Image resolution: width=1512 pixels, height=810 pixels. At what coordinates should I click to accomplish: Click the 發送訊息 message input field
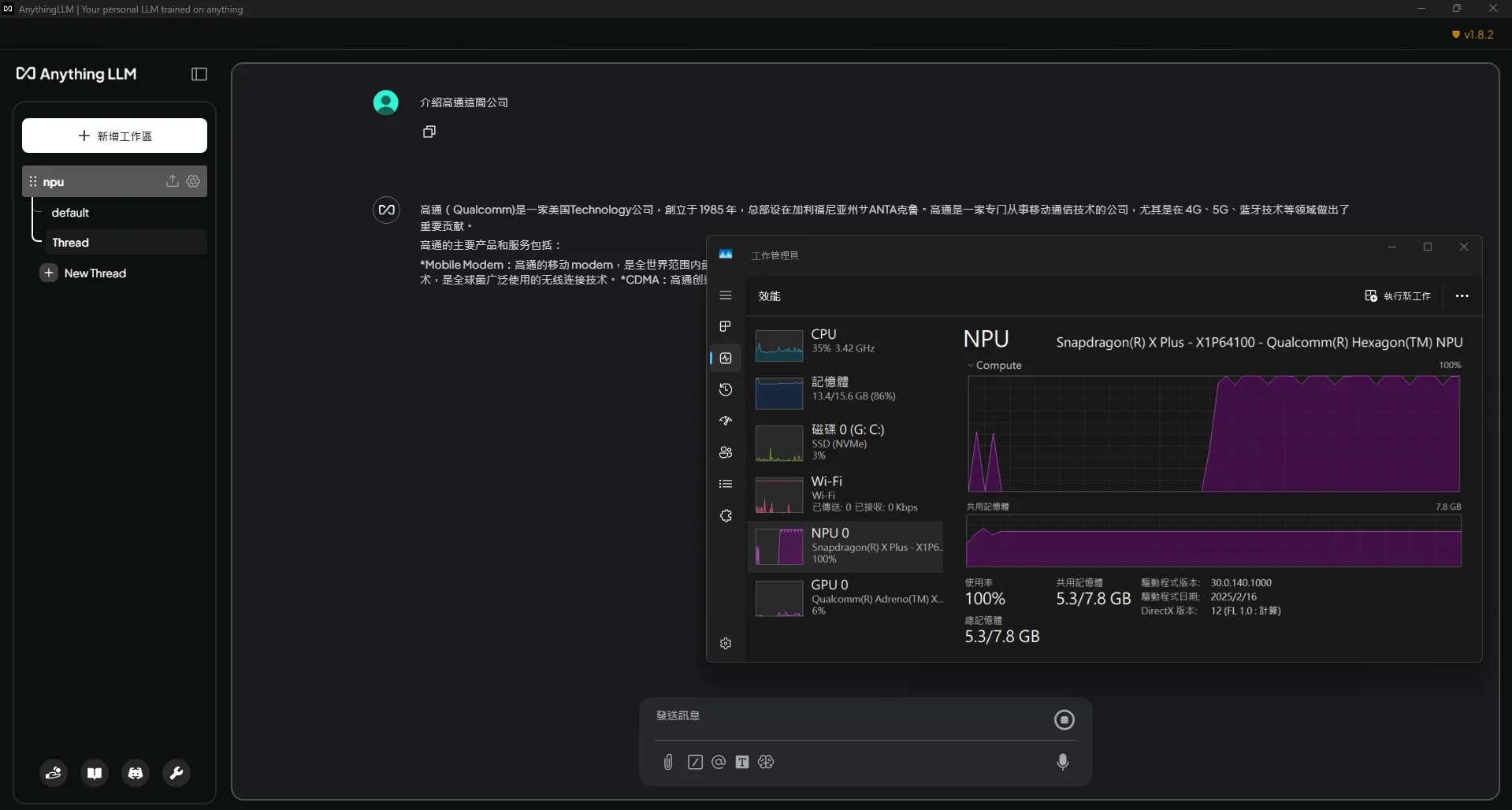851,716
